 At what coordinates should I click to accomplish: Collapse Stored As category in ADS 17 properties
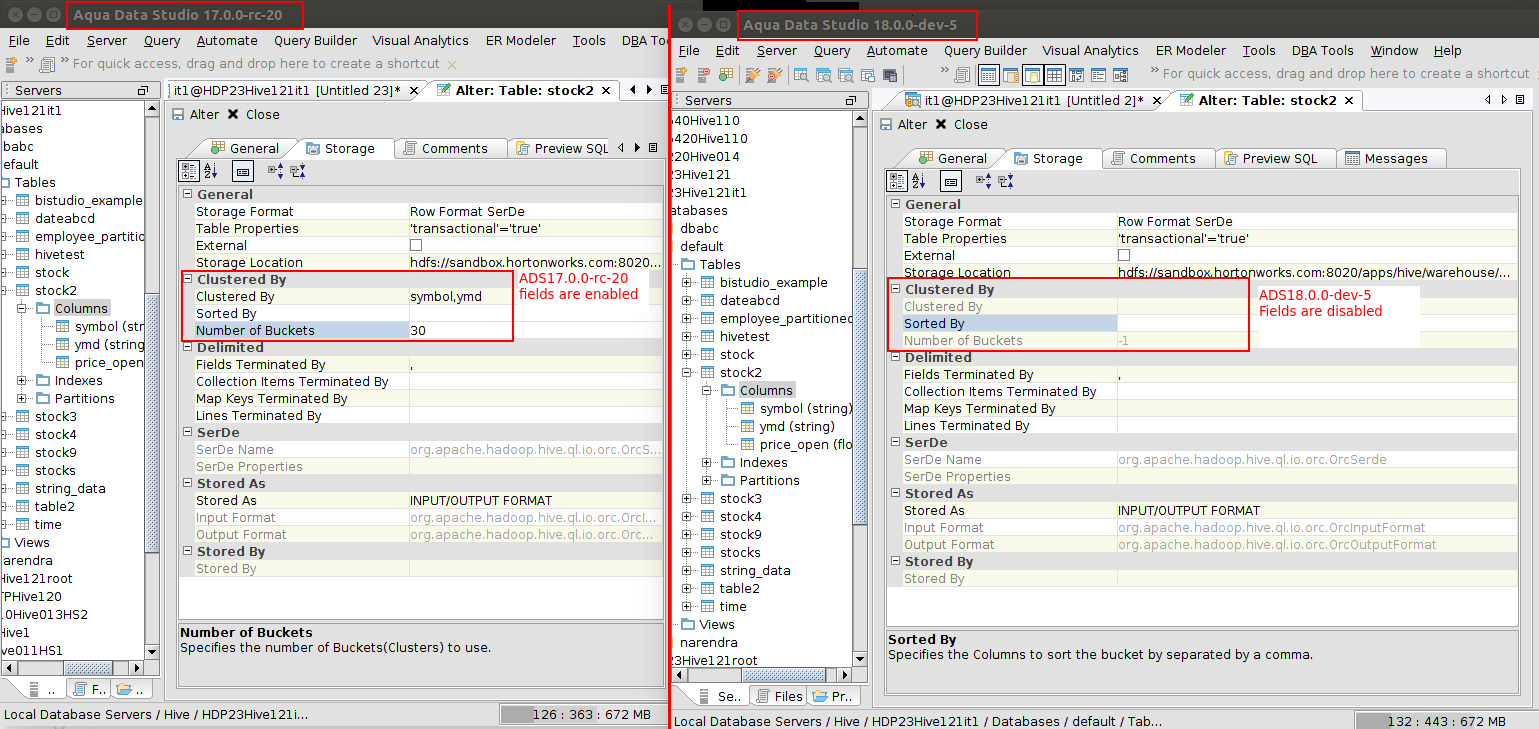point(188,483)
